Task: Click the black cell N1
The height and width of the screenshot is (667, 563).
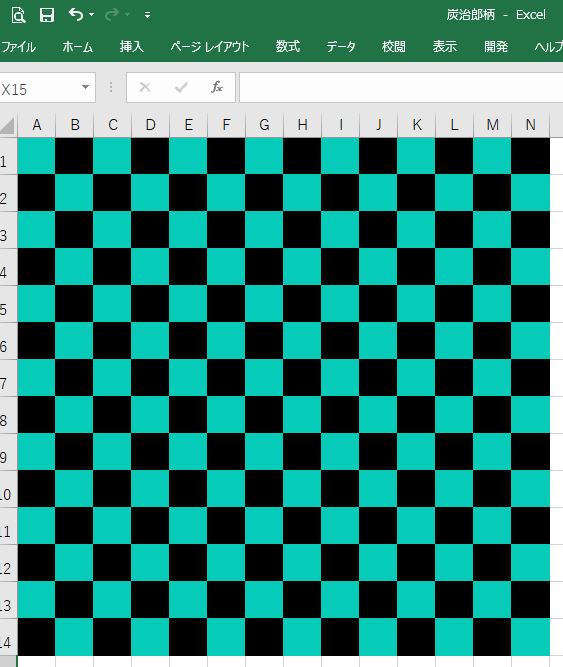Action: (530, 156)
